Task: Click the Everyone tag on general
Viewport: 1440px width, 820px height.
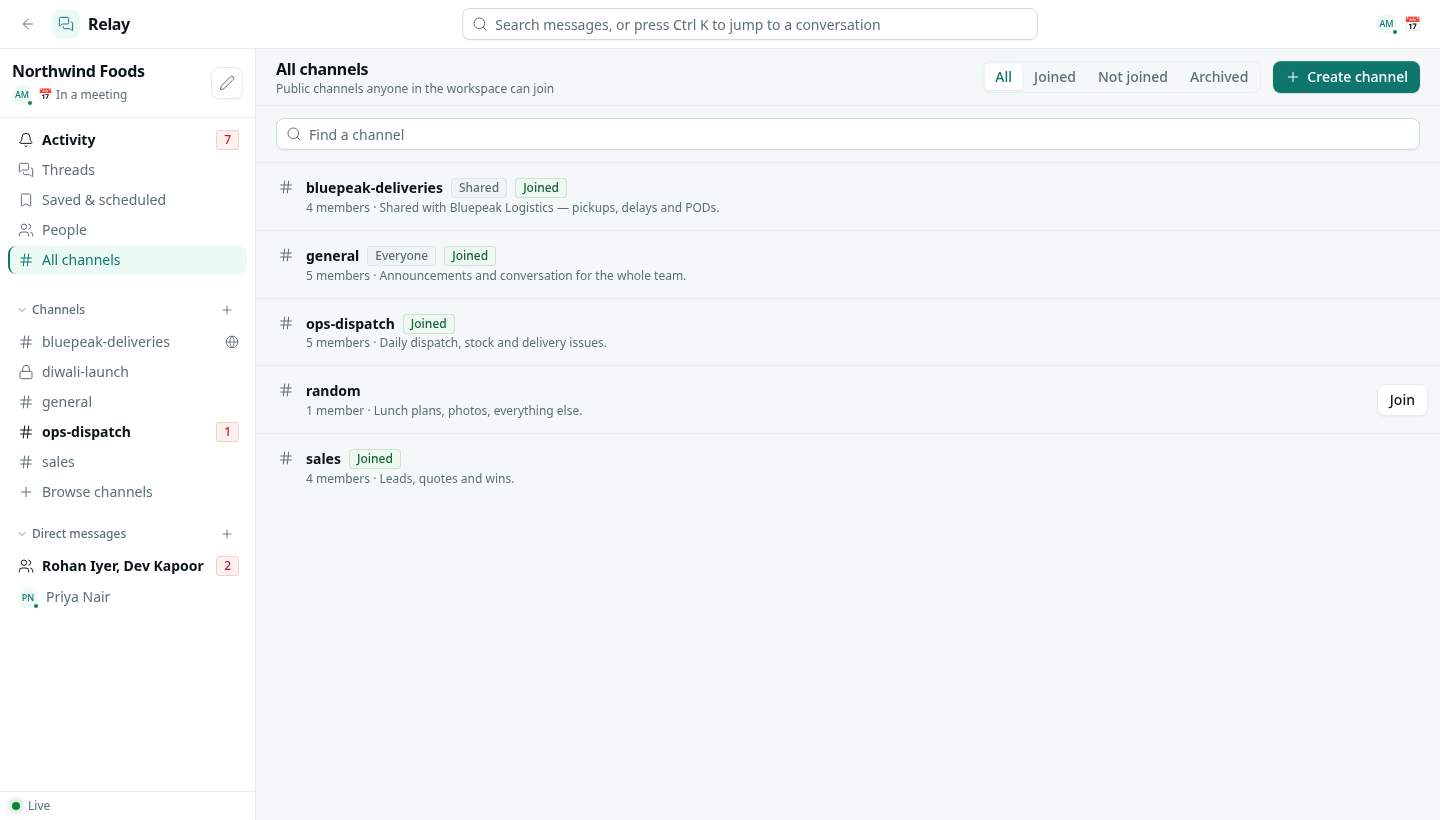Action: [x=401, y=256]
